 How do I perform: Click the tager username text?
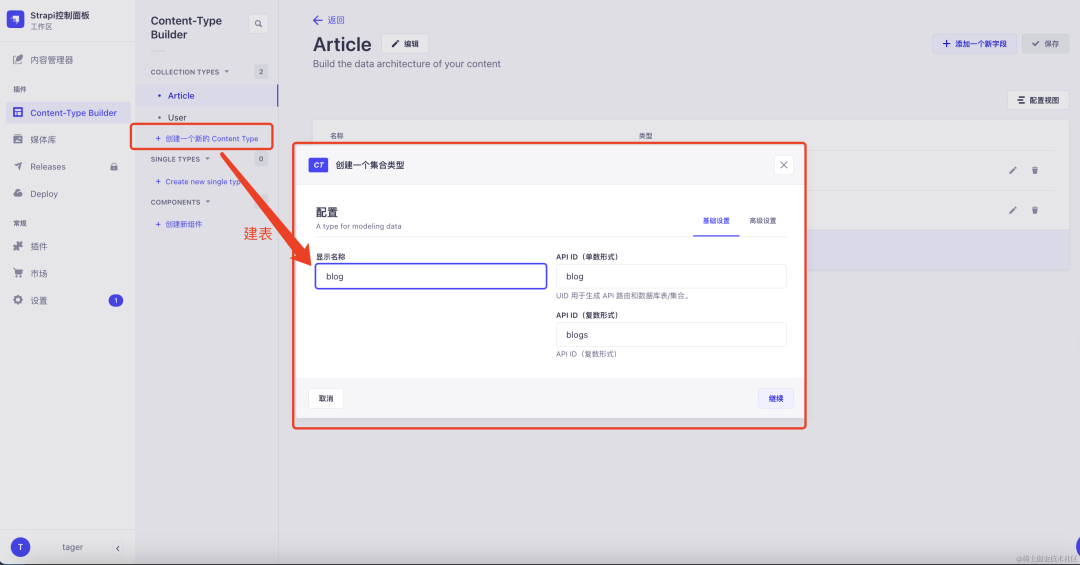(x=72, y=547)
